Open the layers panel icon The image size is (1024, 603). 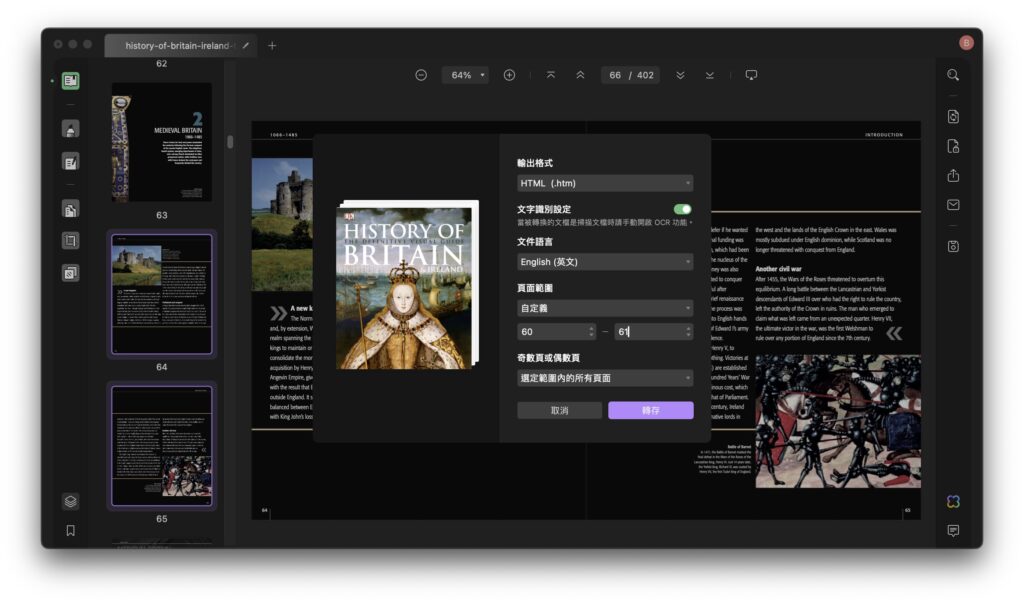71,501
